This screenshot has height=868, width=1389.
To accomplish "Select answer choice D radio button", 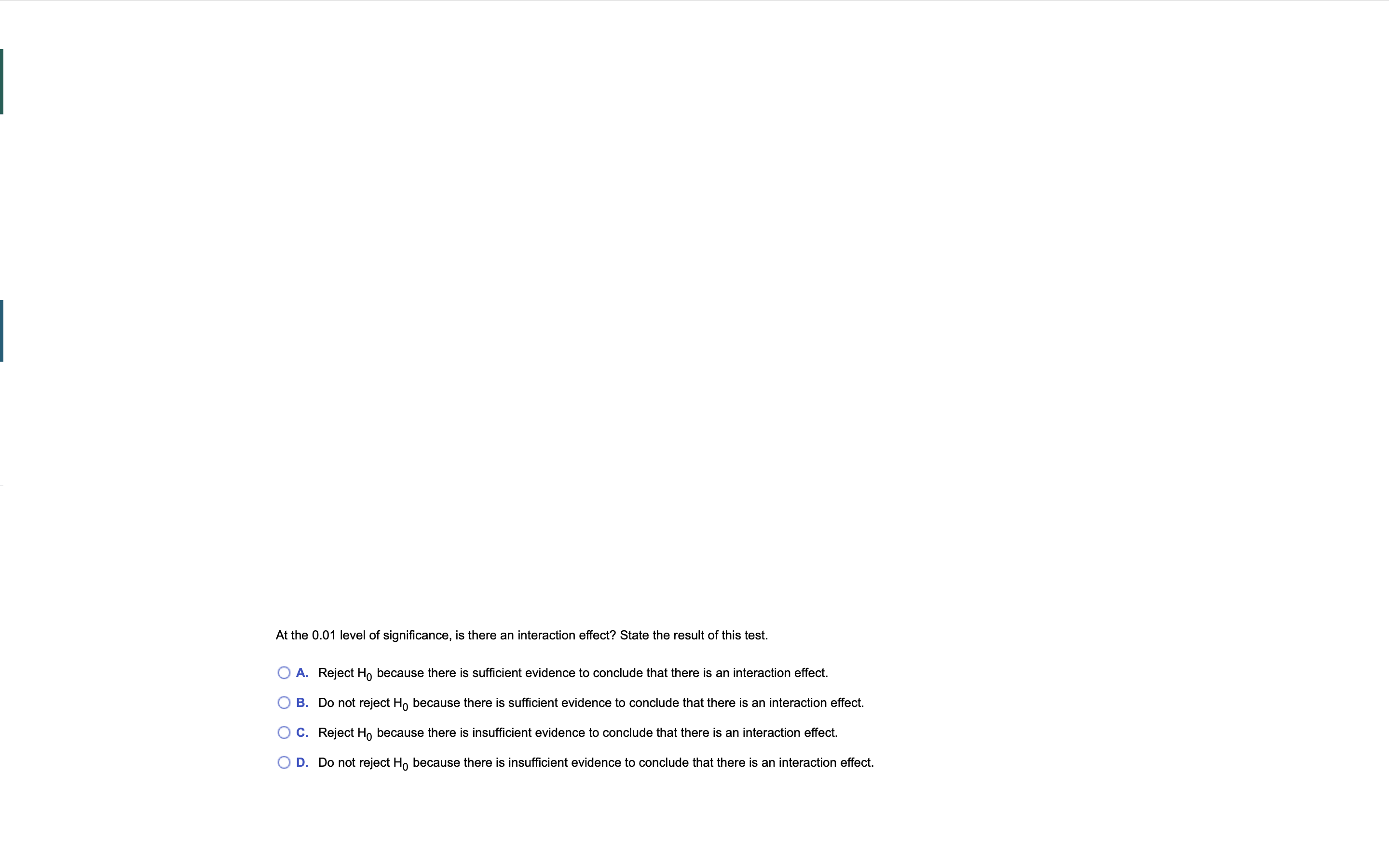I will pos(284,762).
